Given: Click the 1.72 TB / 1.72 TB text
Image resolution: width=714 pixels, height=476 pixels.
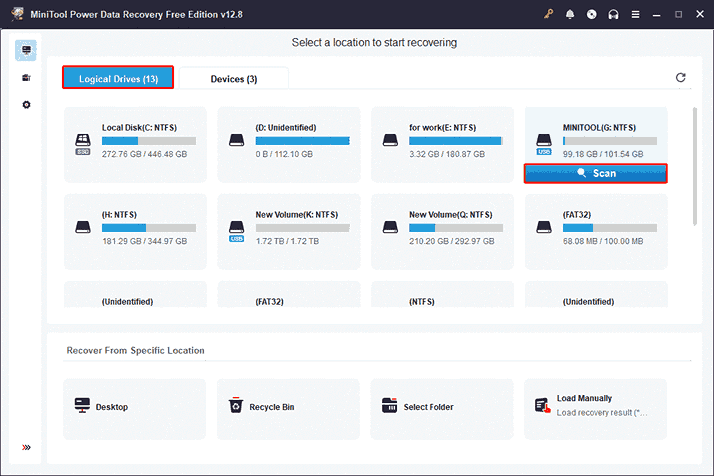Looking at the screenshot, I should coord(287,241).
